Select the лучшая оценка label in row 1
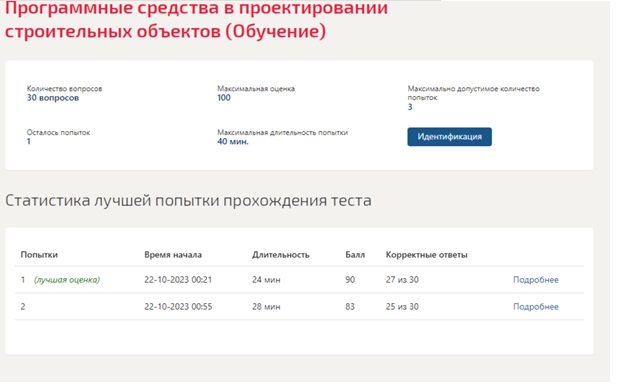Screen dimensions: 618x390 coord(67,280)
